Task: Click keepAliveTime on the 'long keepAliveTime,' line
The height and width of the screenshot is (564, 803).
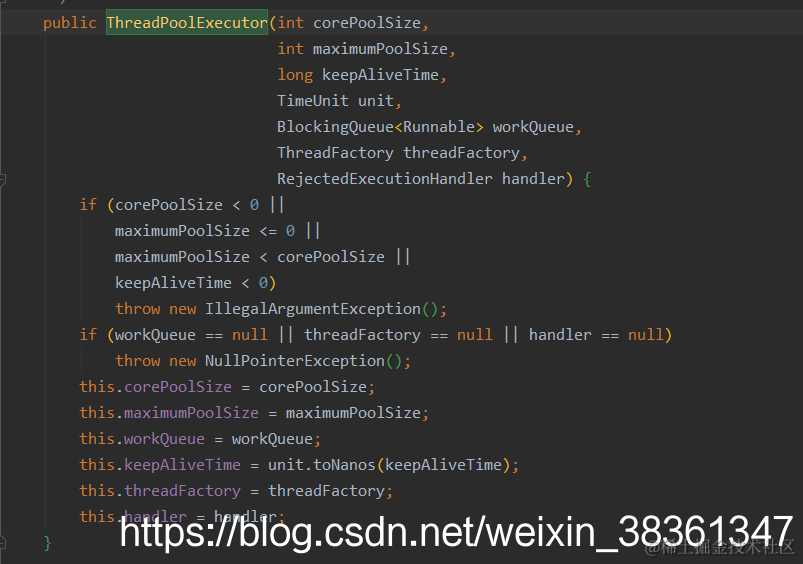Action: coord(381,75)
